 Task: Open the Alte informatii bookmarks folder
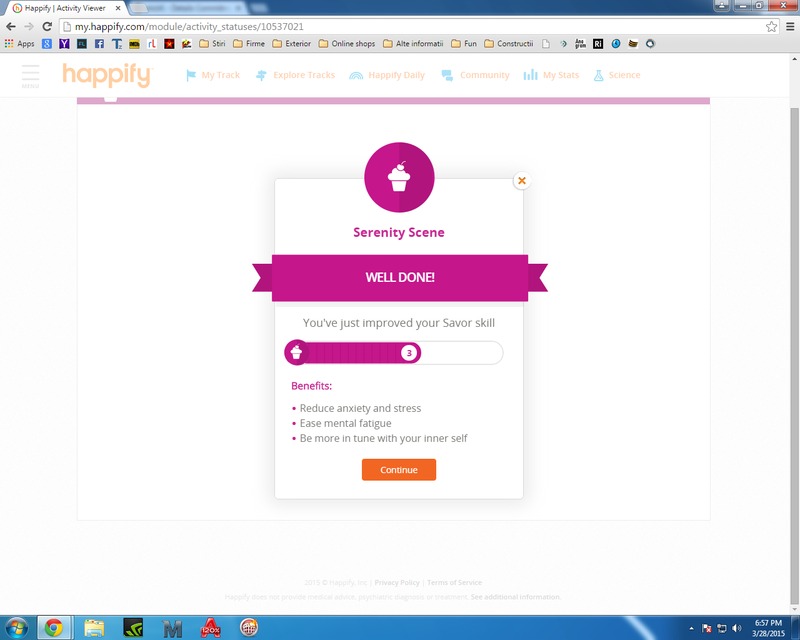413,44
